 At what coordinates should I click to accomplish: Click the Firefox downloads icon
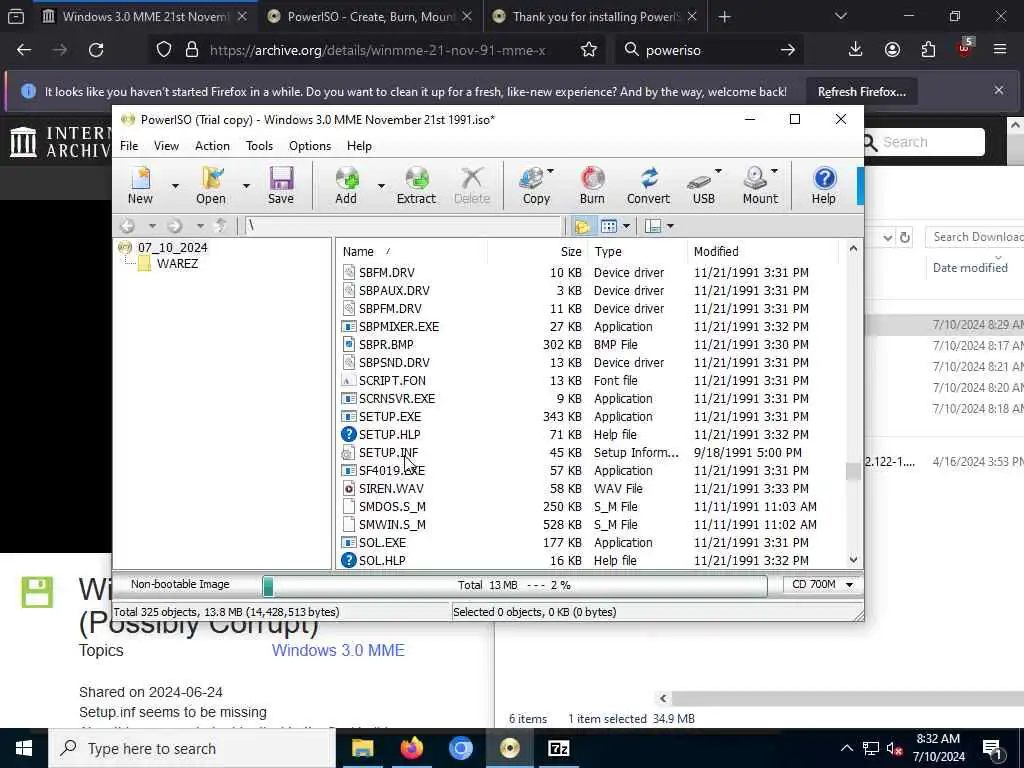856,50
